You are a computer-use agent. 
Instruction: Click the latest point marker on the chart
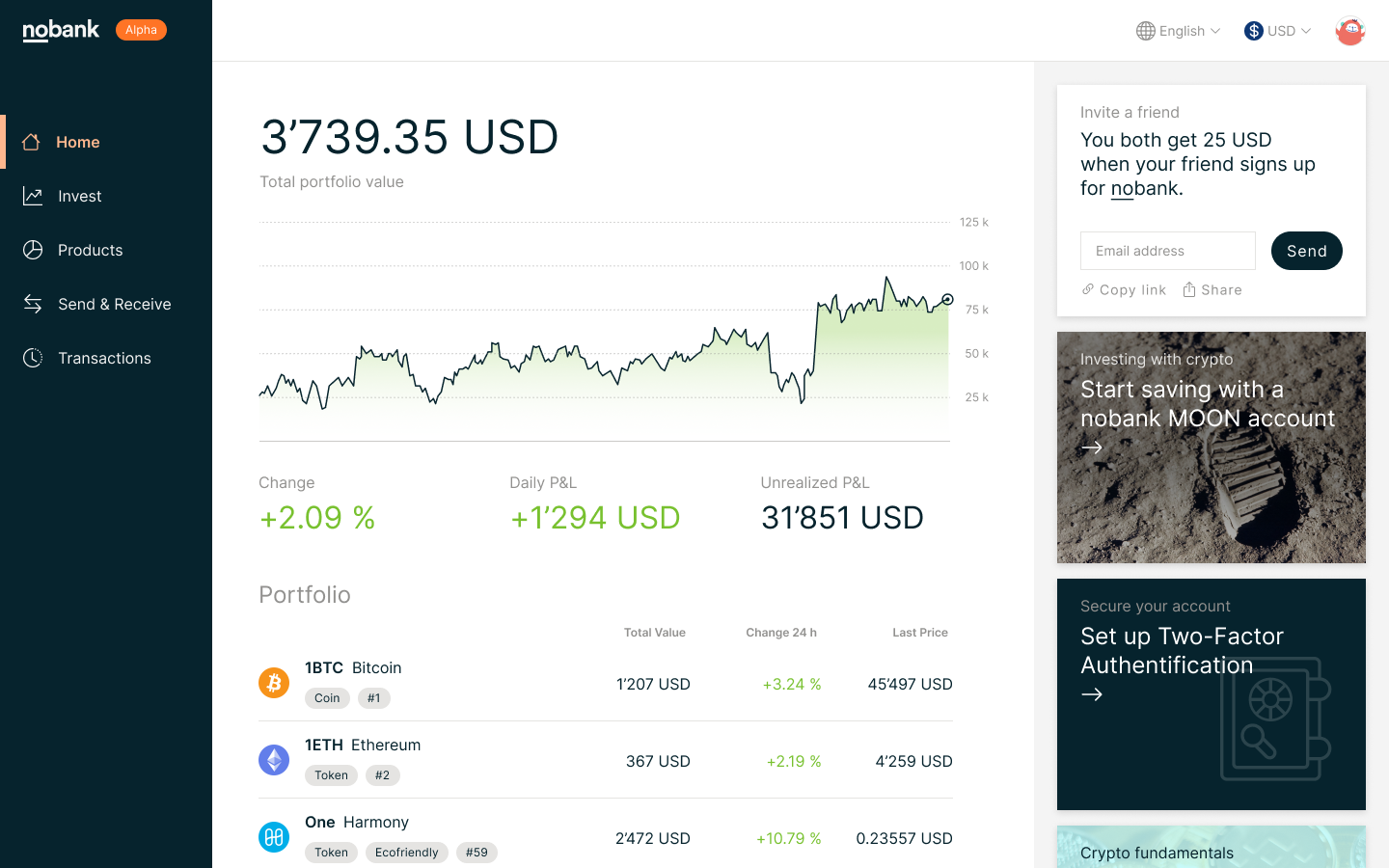click(x=947, y=300)
